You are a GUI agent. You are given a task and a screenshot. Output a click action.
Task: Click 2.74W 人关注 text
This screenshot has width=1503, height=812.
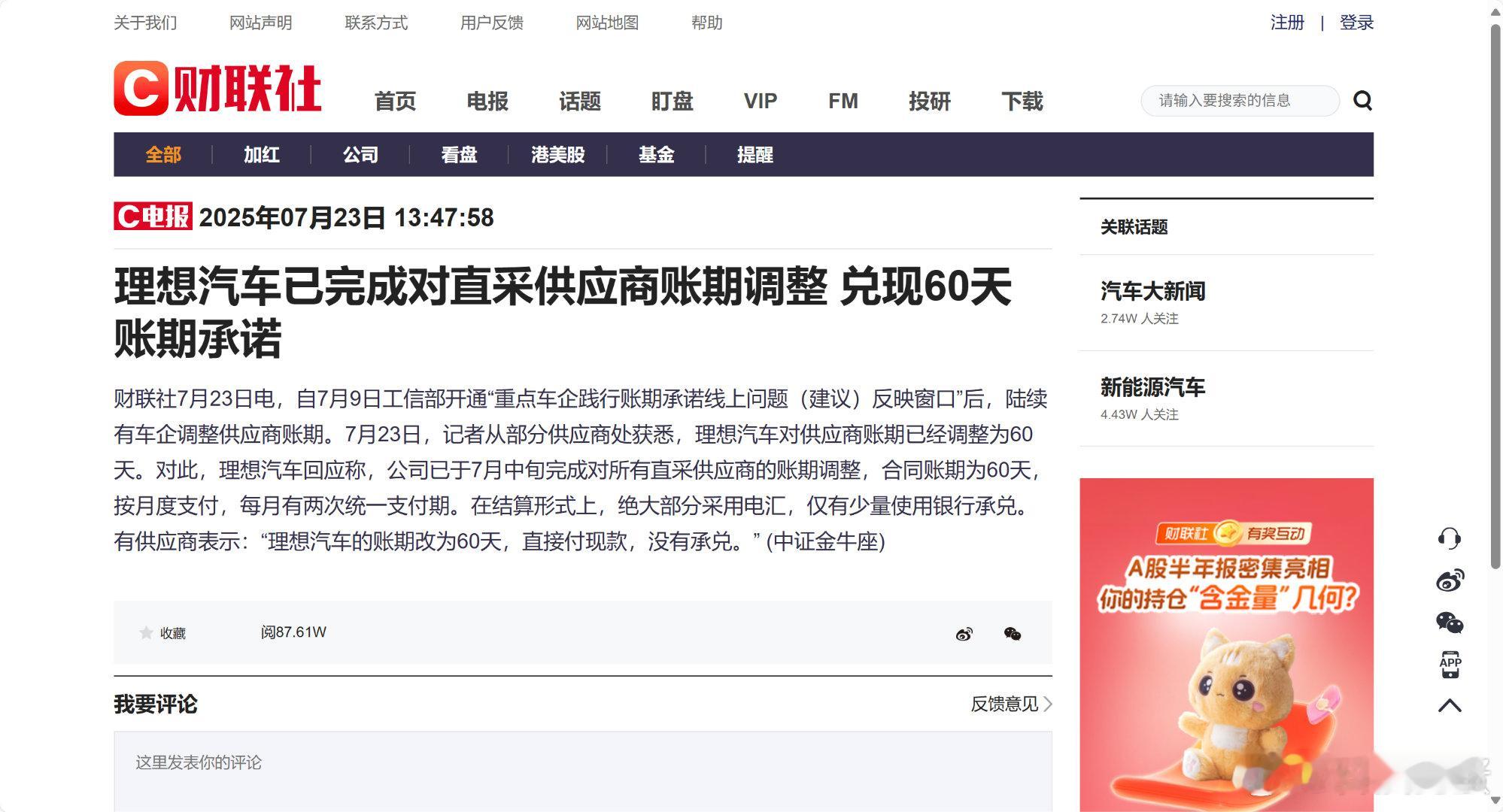(x=1139, y=319)
